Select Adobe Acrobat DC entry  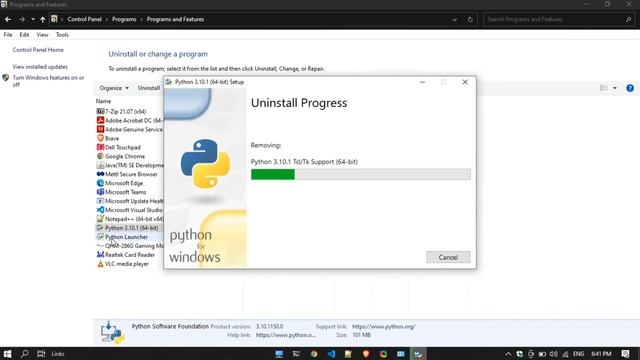pos(129,120)
